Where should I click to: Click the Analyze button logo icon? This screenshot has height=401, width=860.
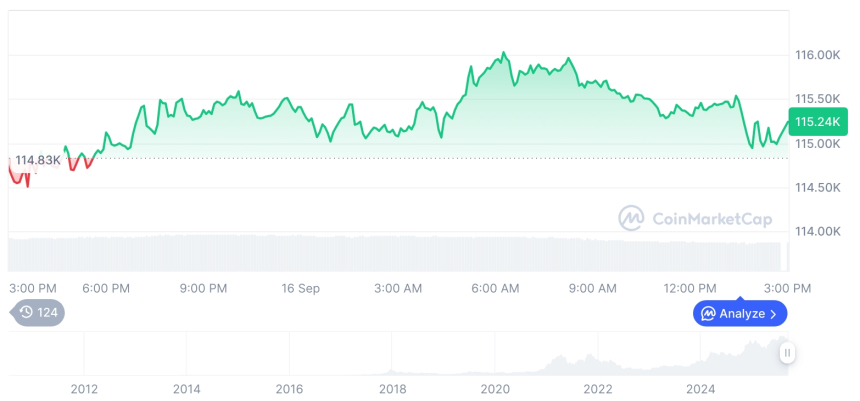click(708, 314)
